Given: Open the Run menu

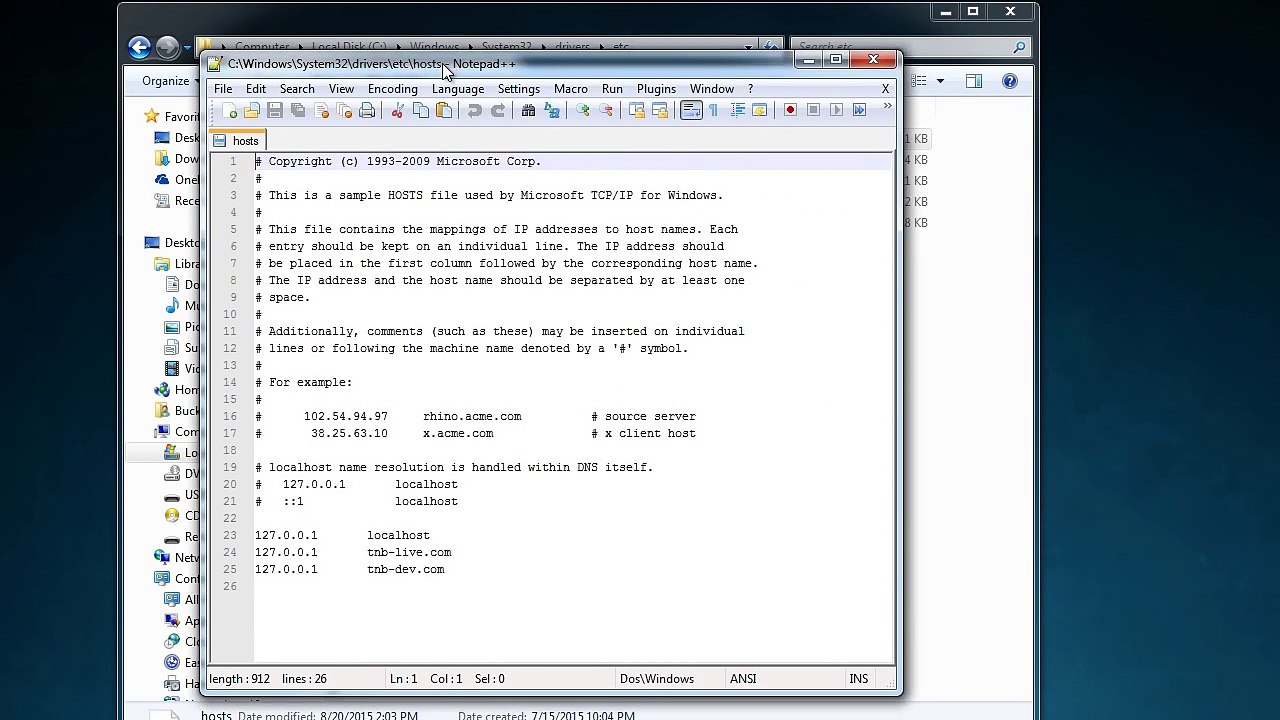Looking at the screenshot, I should pos(612,89).
